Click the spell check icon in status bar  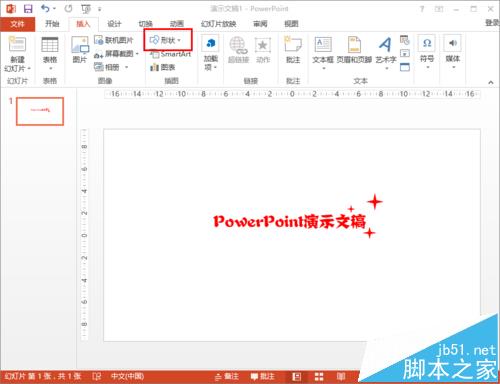pyautogui.click(x=96, y=377)
